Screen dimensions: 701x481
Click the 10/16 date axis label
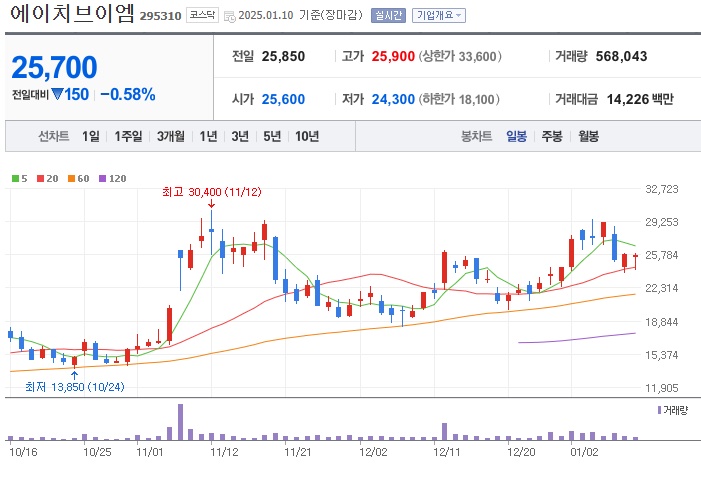pos(23,452)
